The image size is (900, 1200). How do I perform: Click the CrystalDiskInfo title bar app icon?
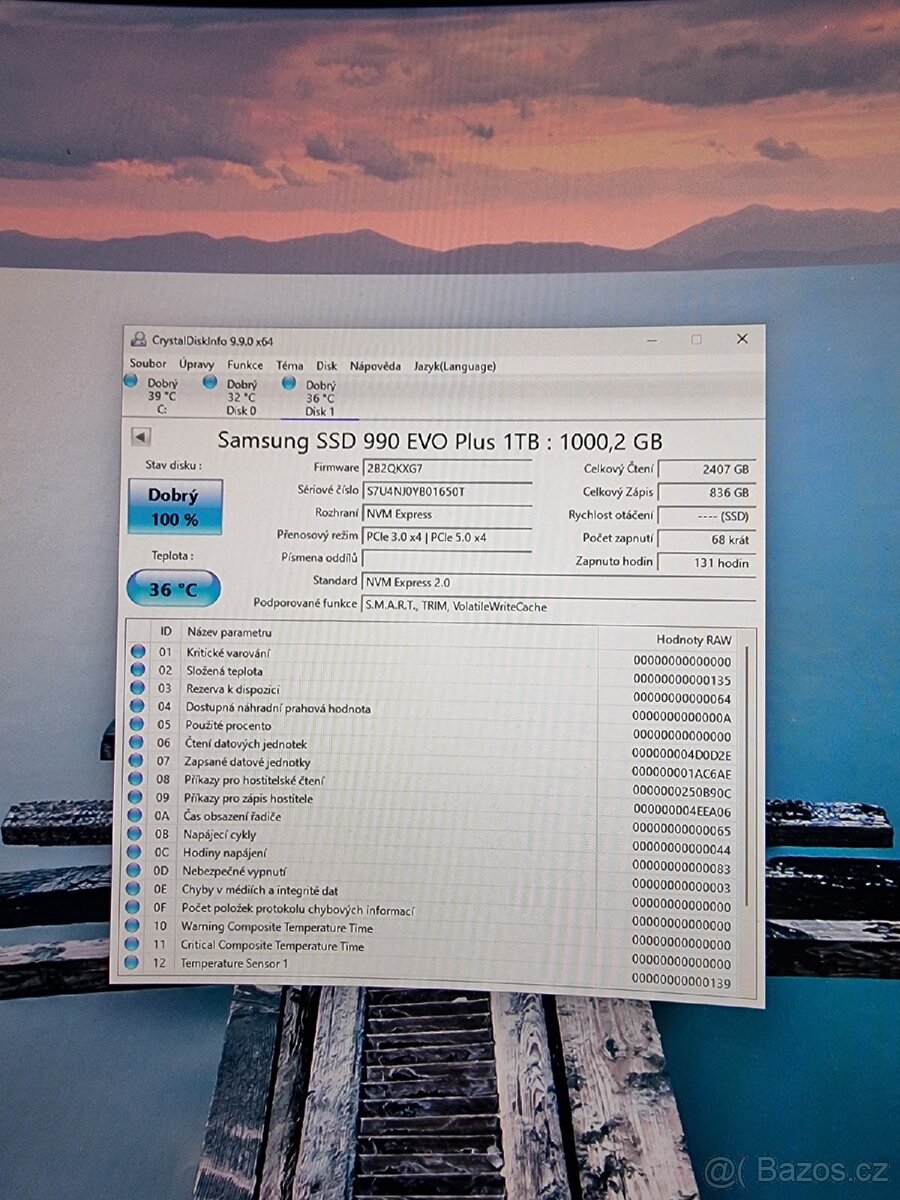tap(138, 339)
